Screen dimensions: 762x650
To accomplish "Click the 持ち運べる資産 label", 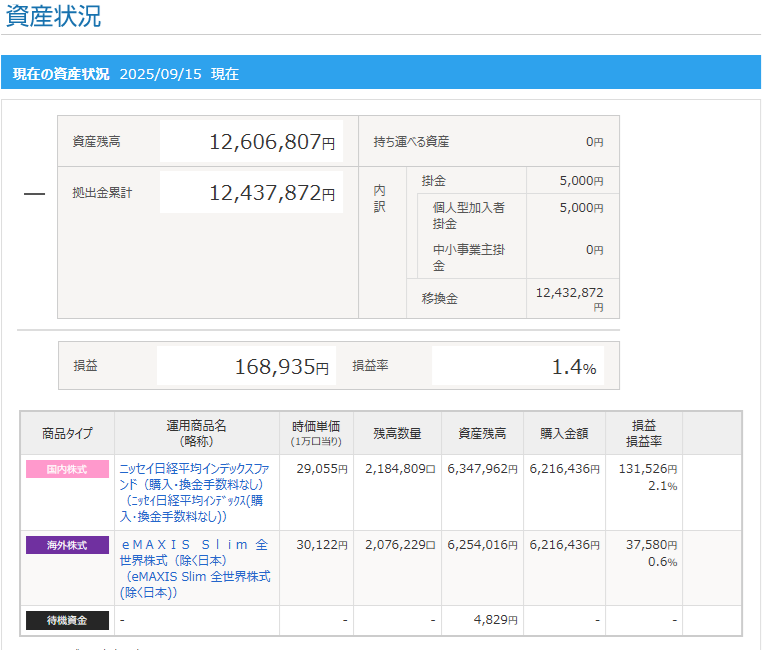I will tap(411, 142).
